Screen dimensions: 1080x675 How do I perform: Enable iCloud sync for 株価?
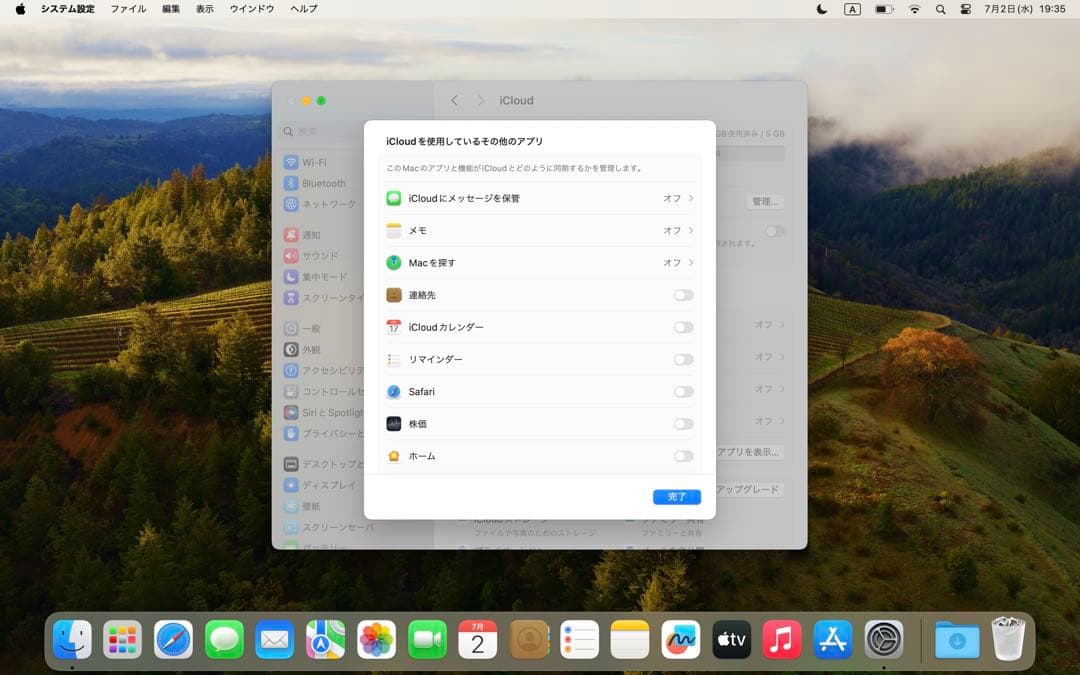pyautogui.click(x=683, y=423)
